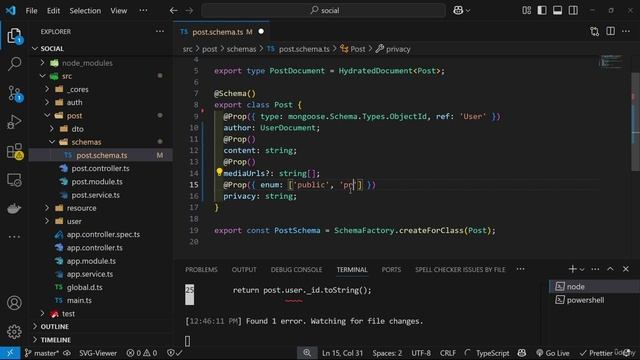This screenshot has width=640, height=360.
Task: Click the editor minimap preview
Action: tap(611, 61)
